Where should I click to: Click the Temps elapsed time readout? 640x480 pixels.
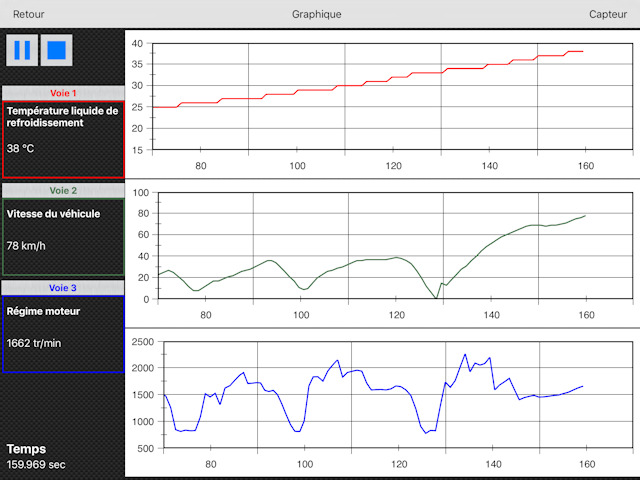(x=27, y=449)
